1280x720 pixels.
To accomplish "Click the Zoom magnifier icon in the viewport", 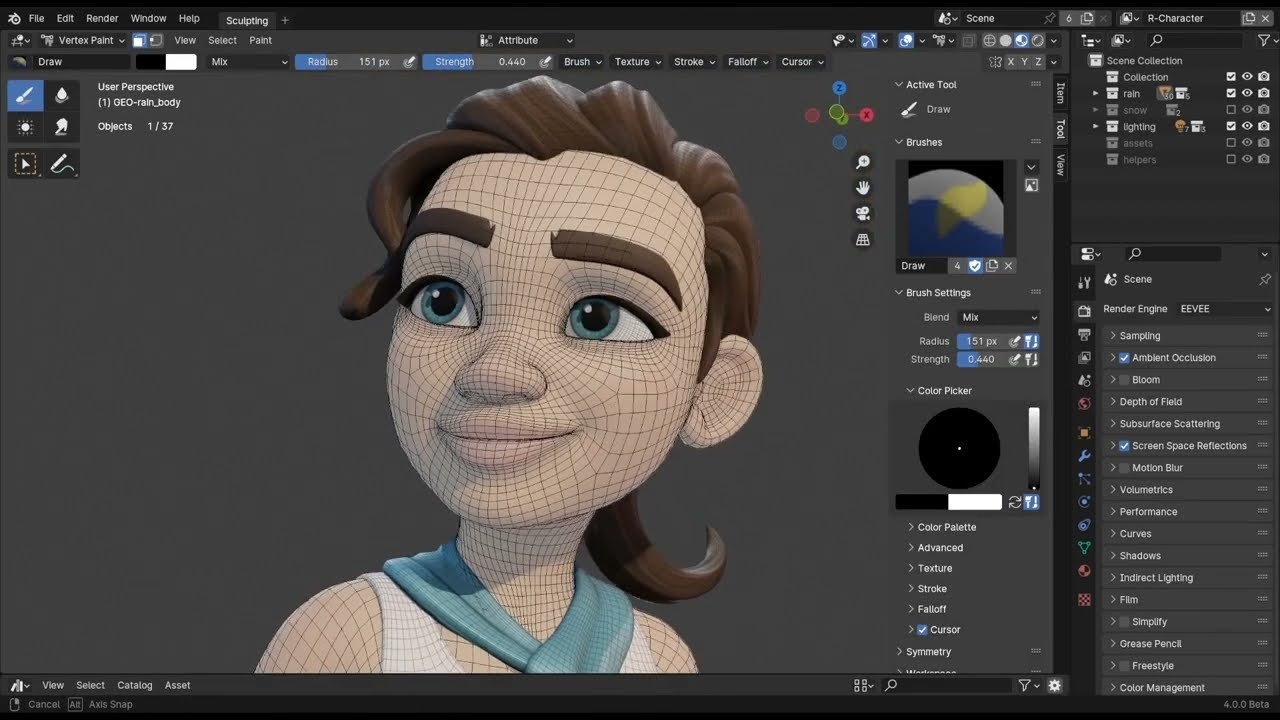I will tap(862, 160).
